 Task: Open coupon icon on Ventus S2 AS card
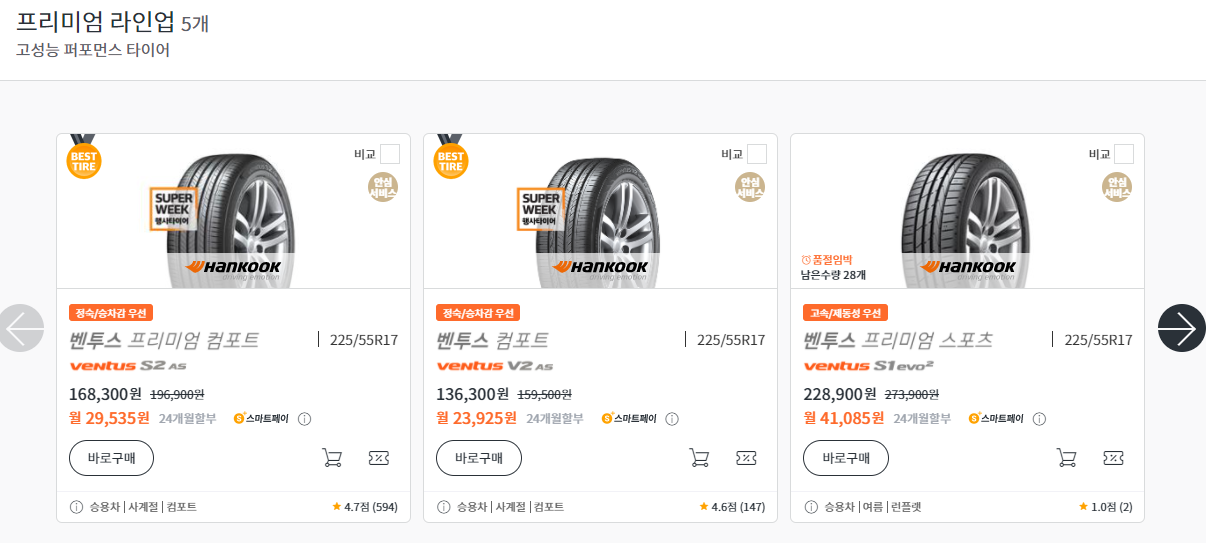(x=378, y=458)
